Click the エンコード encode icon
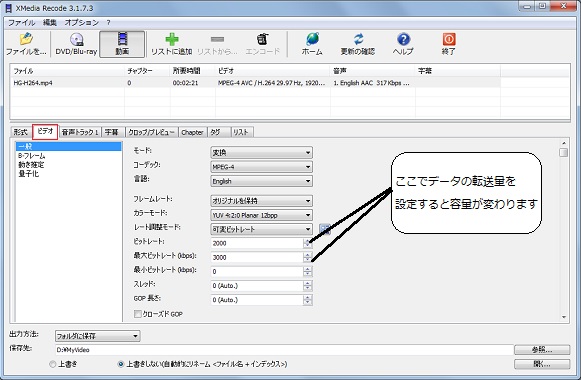Screen dimensions: 581x380 click(x=262, y=39)
